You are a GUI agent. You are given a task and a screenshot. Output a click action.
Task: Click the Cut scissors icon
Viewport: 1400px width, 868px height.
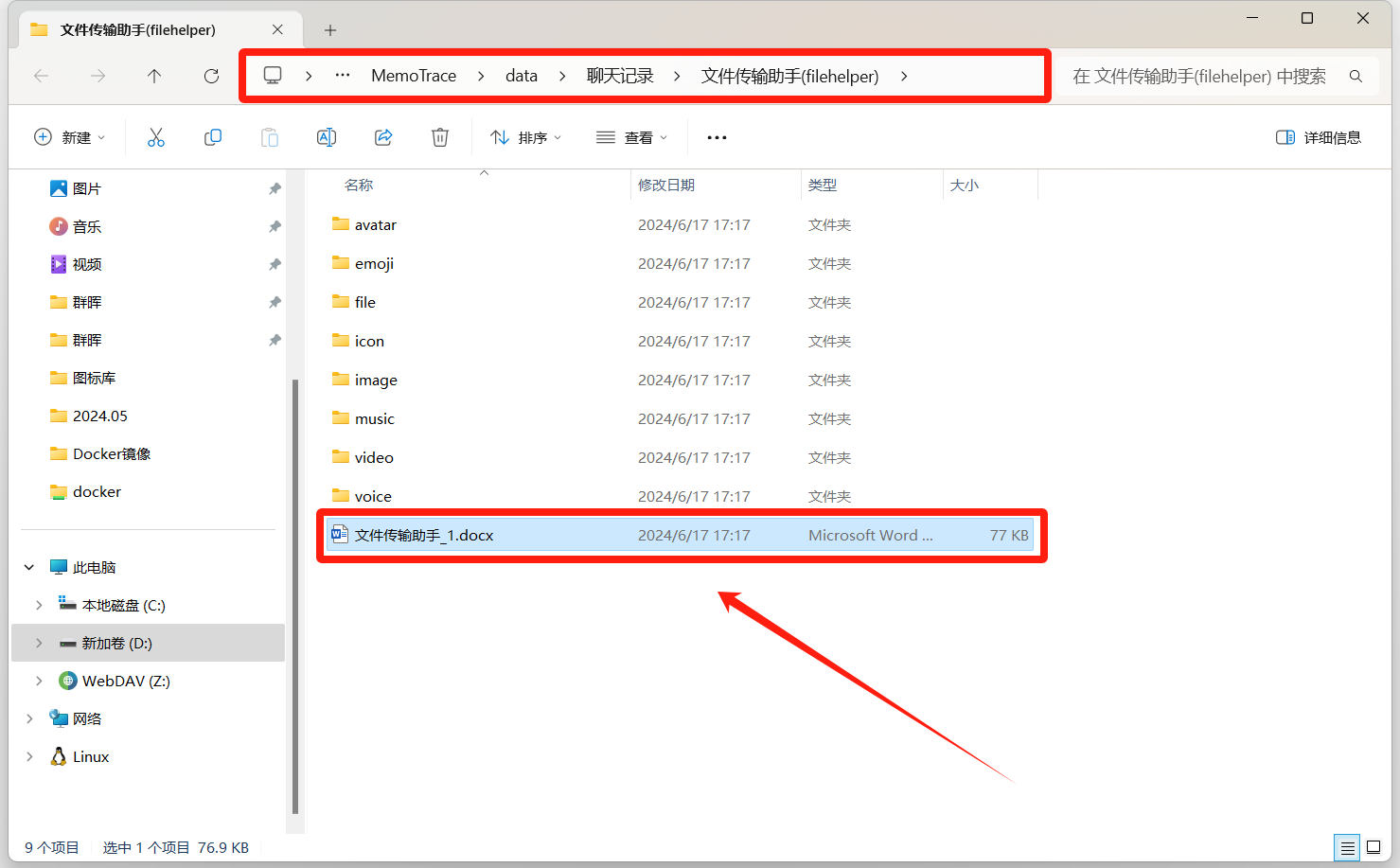click(156, 137)
